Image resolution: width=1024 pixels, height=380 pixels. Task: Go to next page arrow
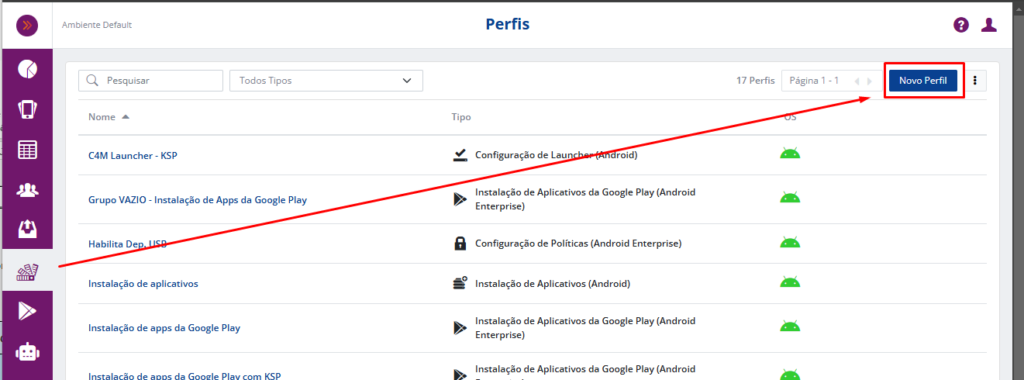tap(869, 81)
